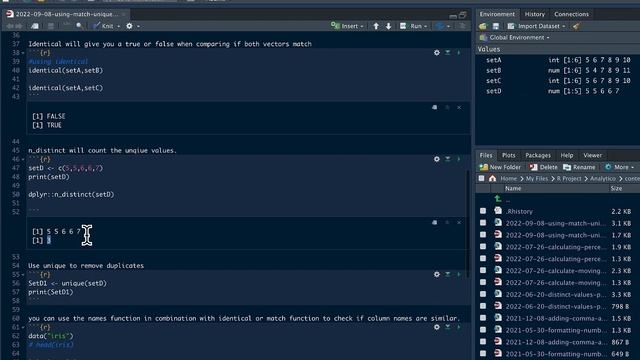The width and height of the screenshot is (640, 360).
Task: Click Rename in Files pane
Action: click(579, 167)
